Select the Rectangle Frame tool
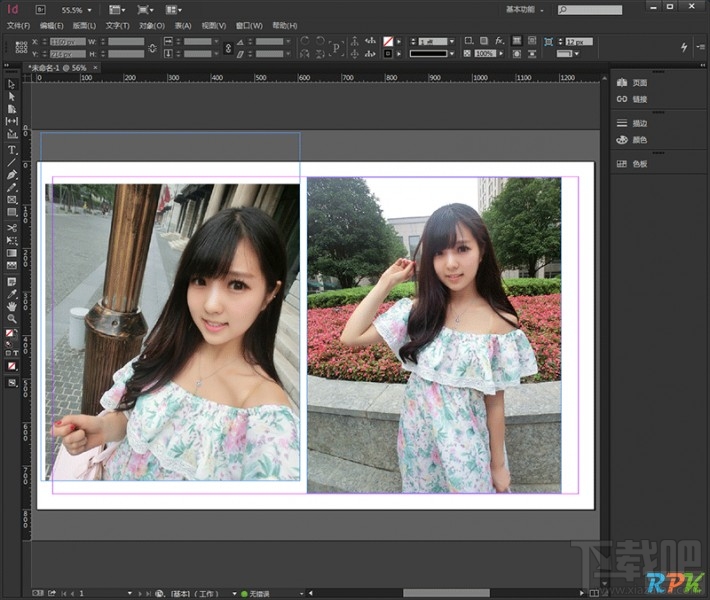The image size is (710, 600). 12,200
